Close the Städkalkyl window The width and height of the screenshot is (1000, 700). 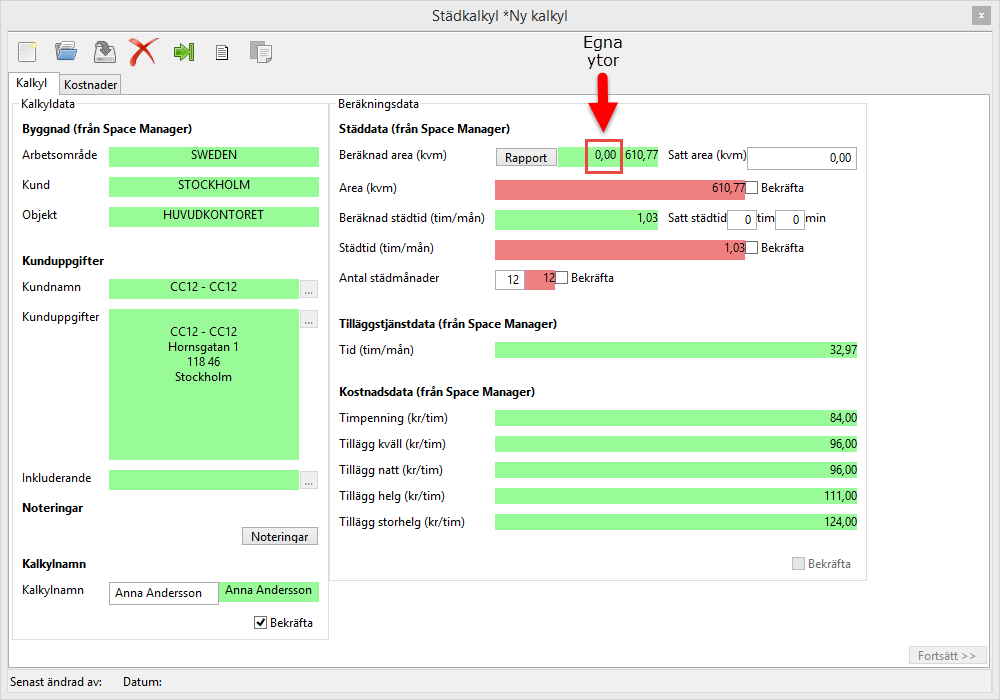pyautogui.click(x=980, y=15)
